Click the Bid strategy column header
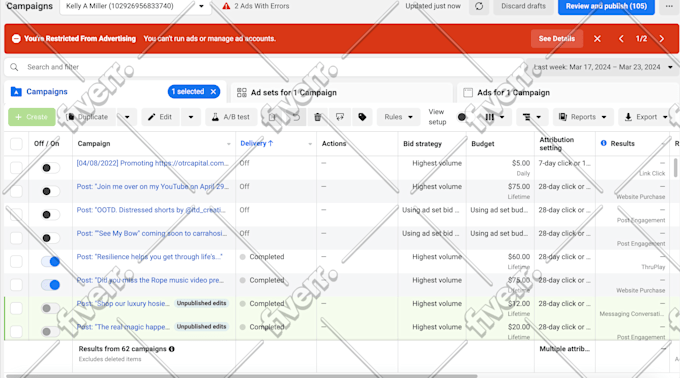Screen dimensions: 680x378 (x=422, y=144)
